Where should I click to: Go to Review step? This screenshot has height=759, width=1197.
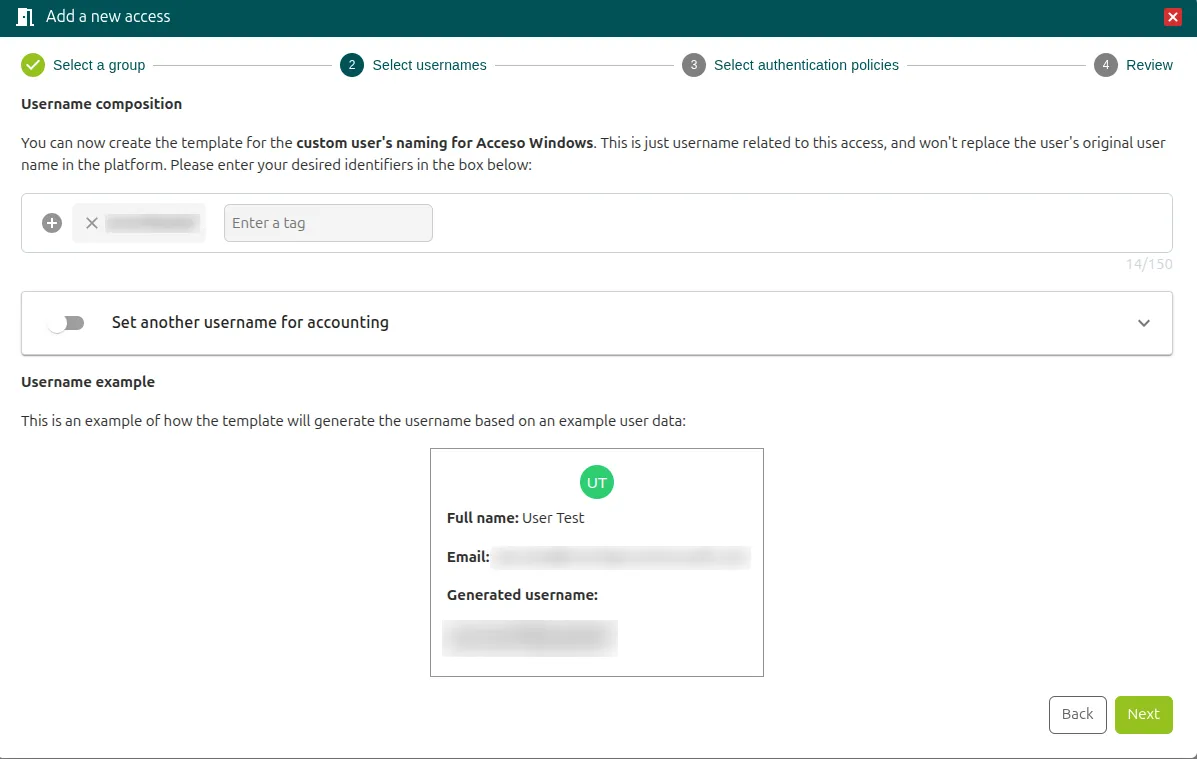tap(1149, 65)
